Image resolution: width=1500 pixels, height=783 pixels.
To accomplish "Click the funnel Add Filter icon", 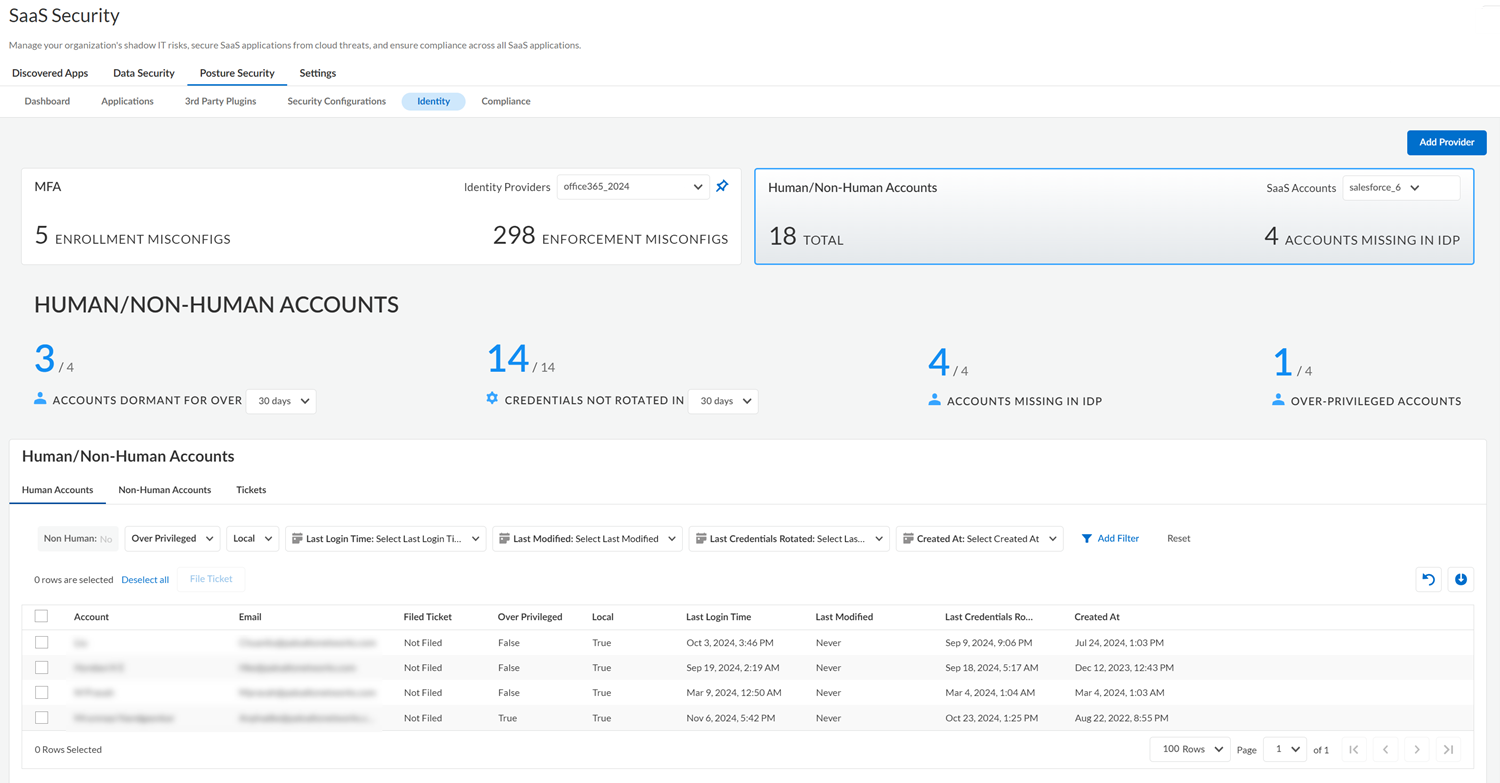I will tap(1086, 538).
